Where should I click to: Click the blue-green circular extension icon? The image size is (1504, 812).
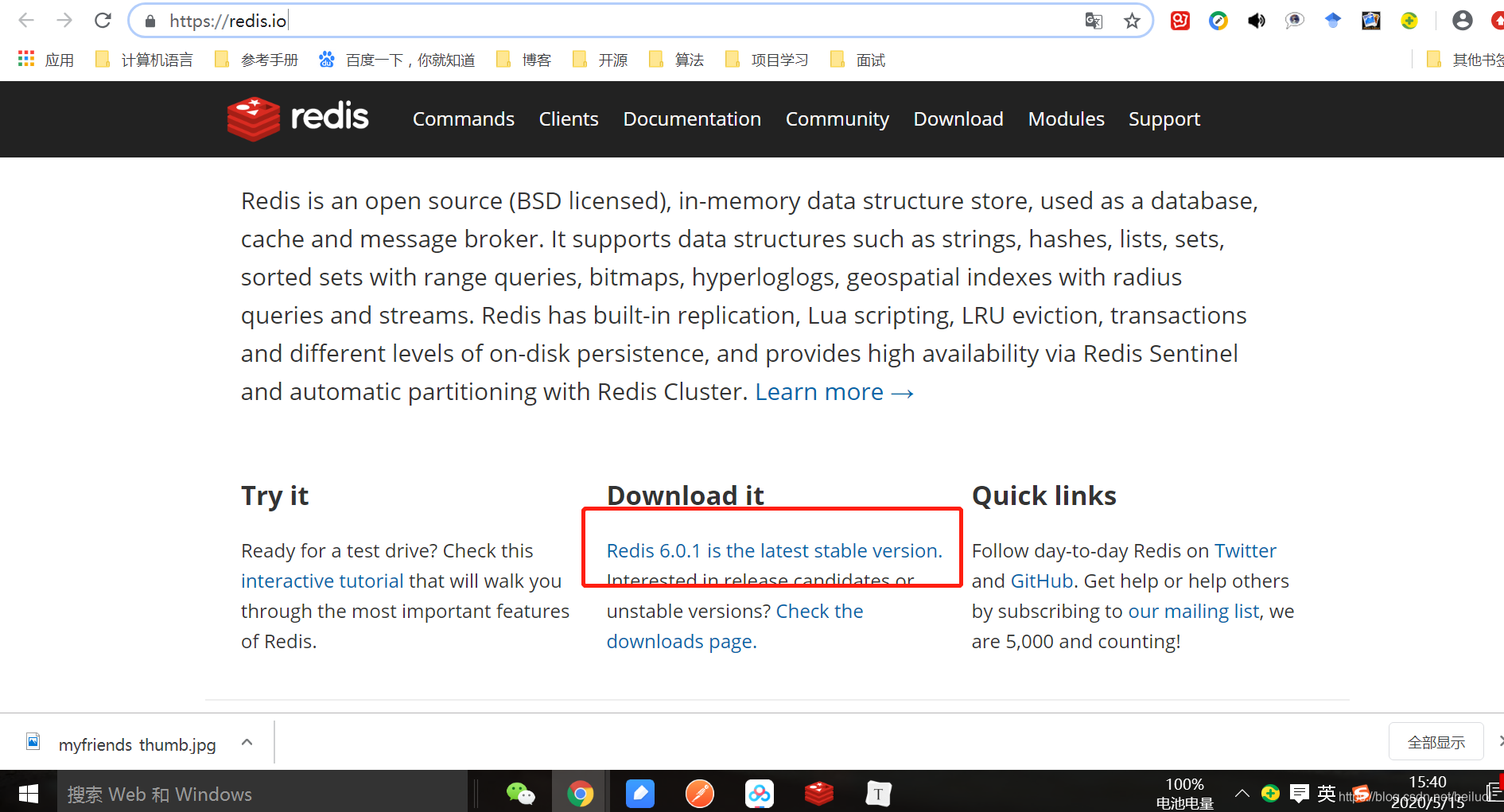(x=1218, y=21)
